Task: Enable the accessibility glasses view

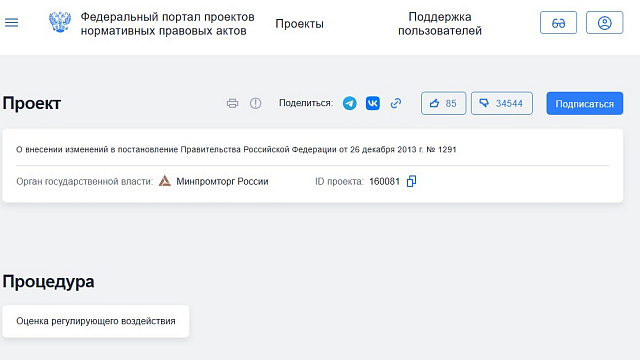Action: pyautogui.click(x=558, y=22)
